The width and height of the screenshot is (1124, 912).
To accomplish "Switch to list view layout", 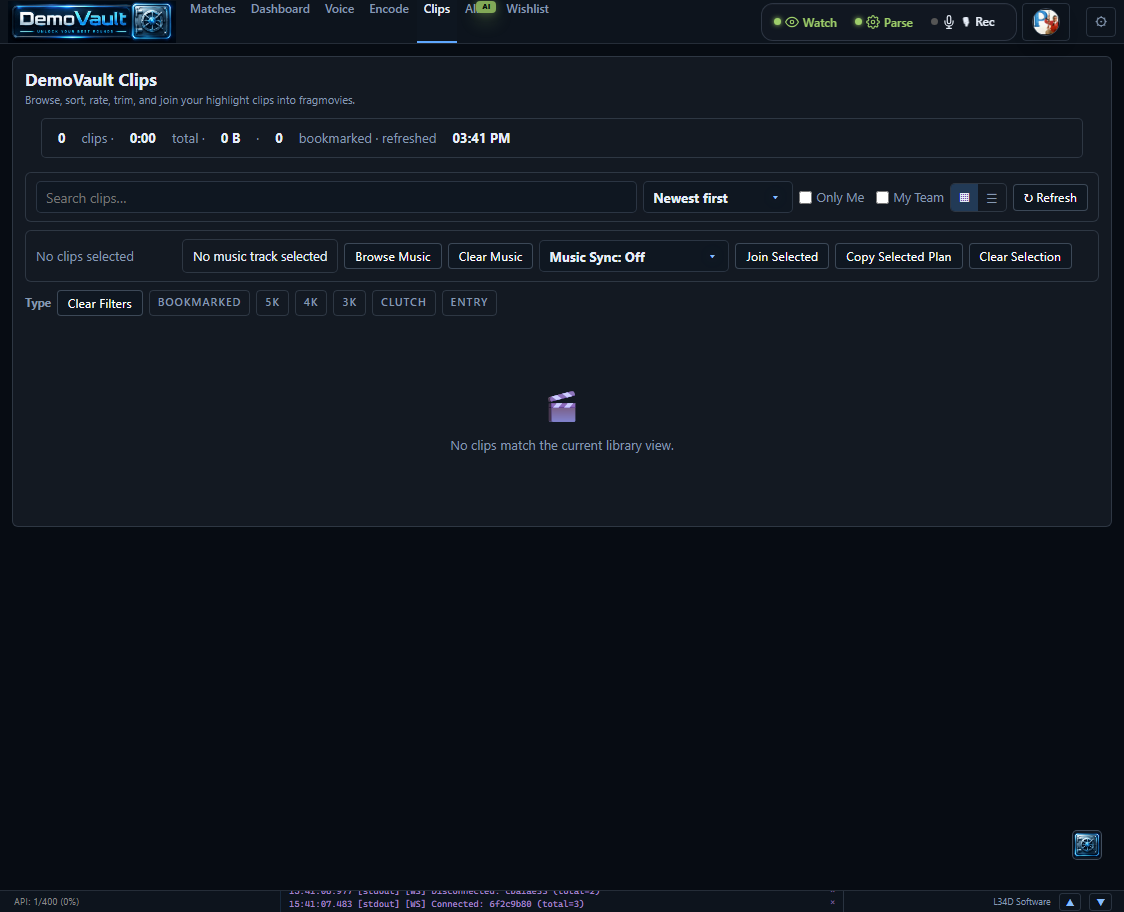I will [x=991, y=198].
